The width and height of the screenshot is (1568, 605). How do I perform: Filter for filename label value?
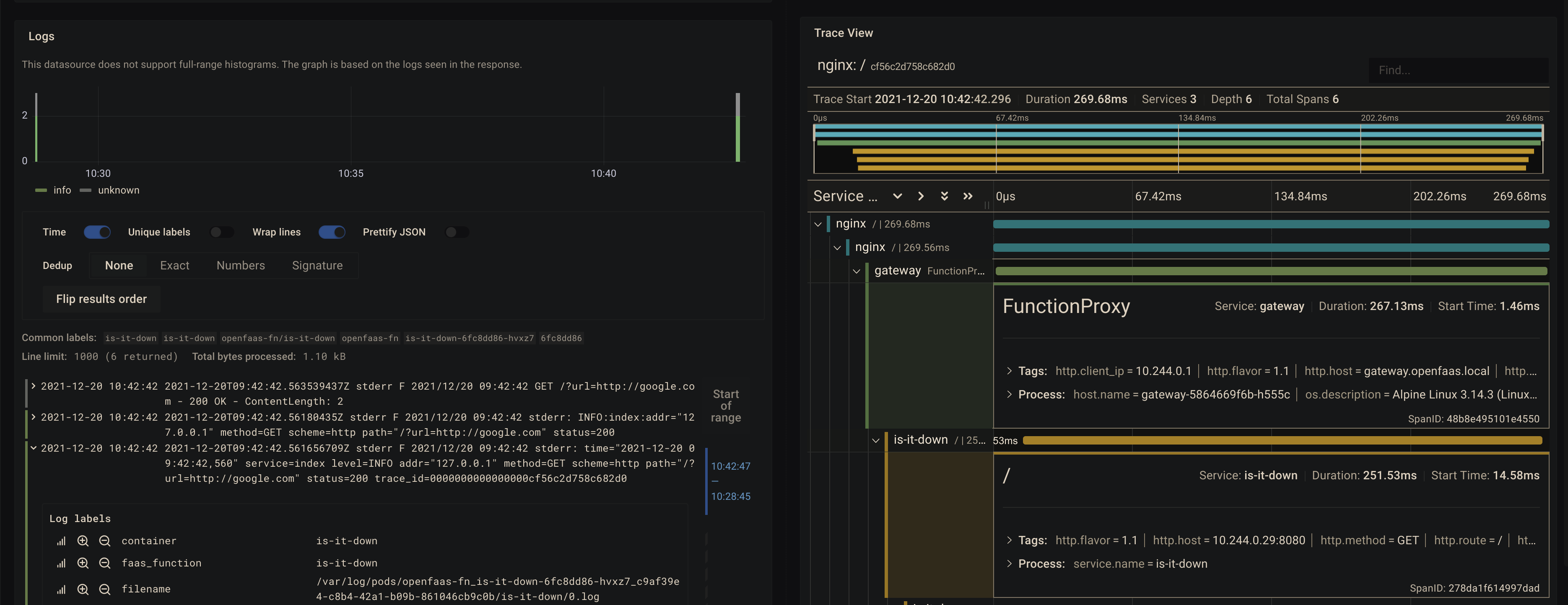coord(83,589)
